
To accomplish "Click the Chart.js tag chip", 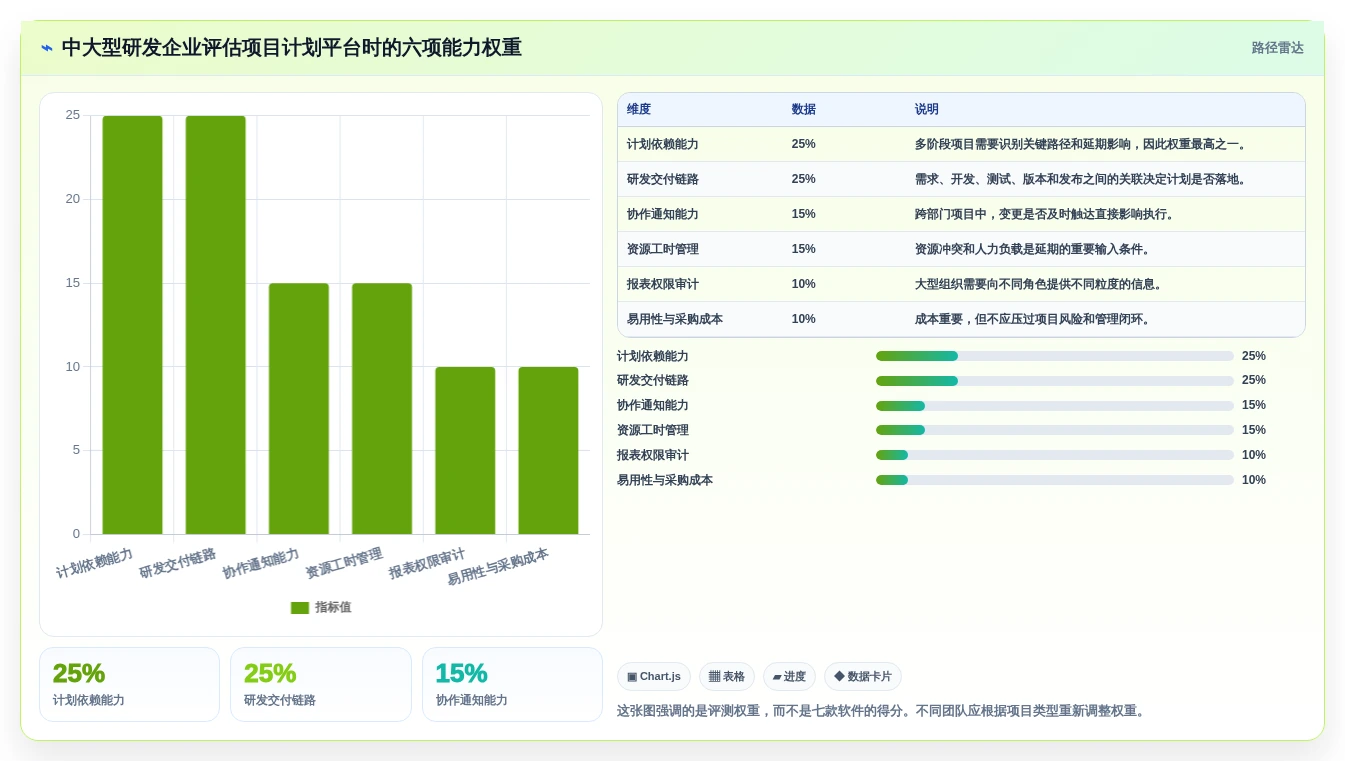I will click(x=654, y=677).
